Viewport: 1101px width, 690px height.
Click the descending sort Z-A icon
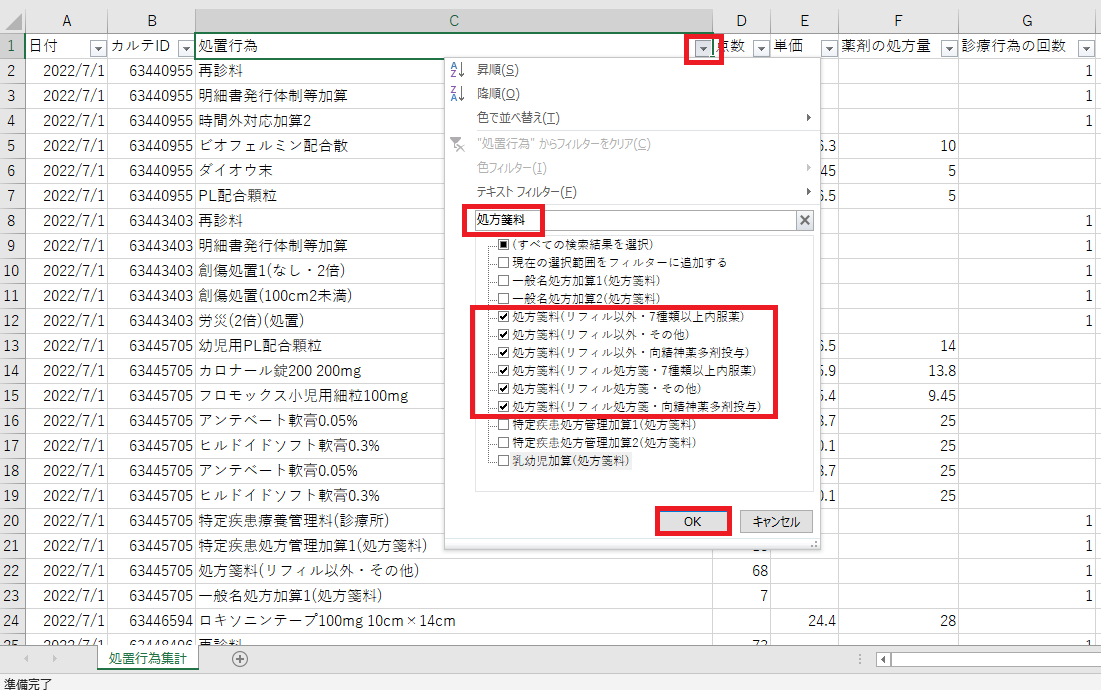tap(457, 93)
